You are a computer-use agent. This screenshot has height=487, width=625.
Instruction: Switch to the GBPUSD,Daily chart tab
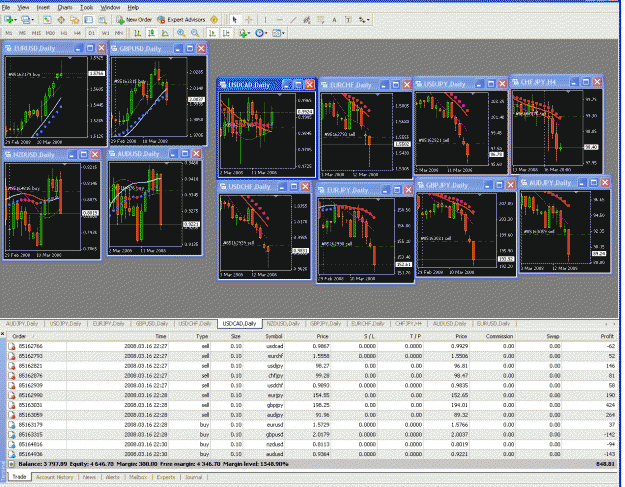152,324
